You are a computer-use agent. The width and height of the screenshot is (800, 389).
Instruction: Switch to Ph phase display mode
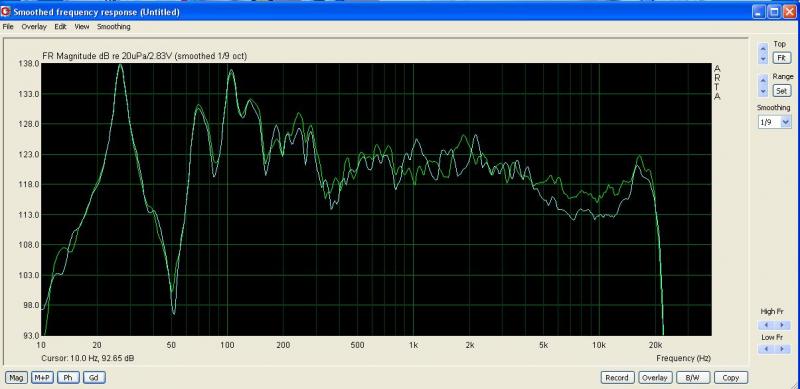click(x=68, y=378)
